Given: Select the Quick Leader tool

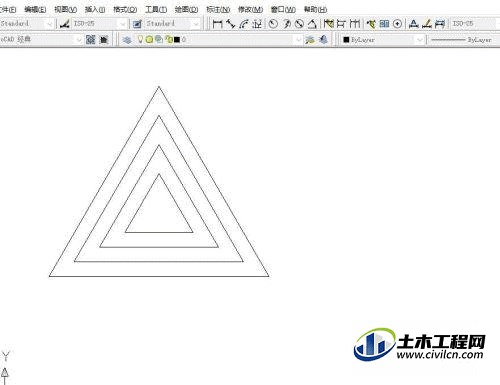Looking at the screenshot, I should tap(371, 24).
